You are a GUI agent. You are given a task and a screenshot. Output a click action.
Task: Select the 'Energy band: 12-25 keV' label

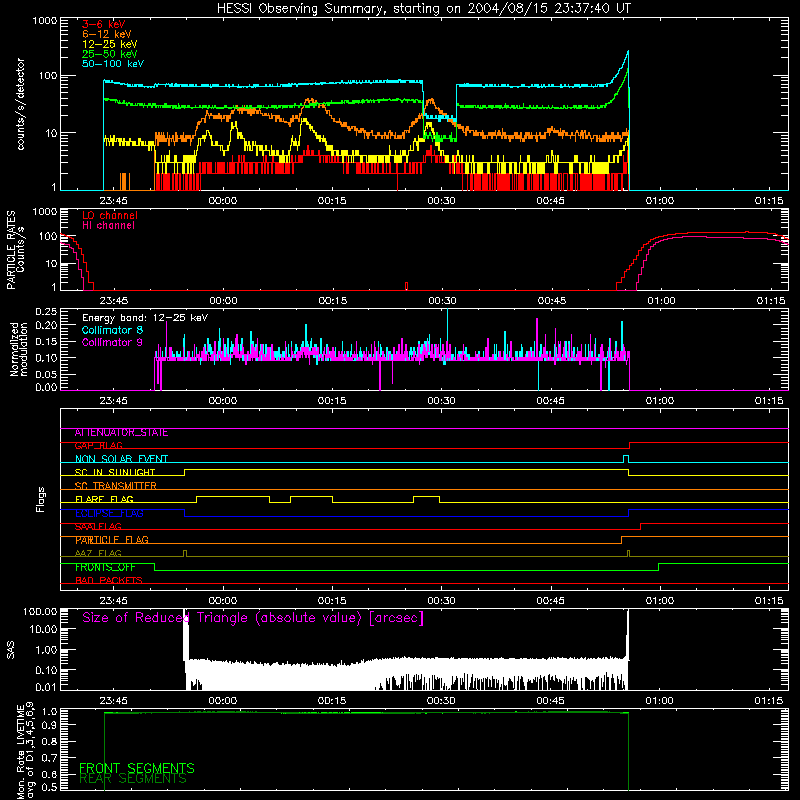click(145, 318)
